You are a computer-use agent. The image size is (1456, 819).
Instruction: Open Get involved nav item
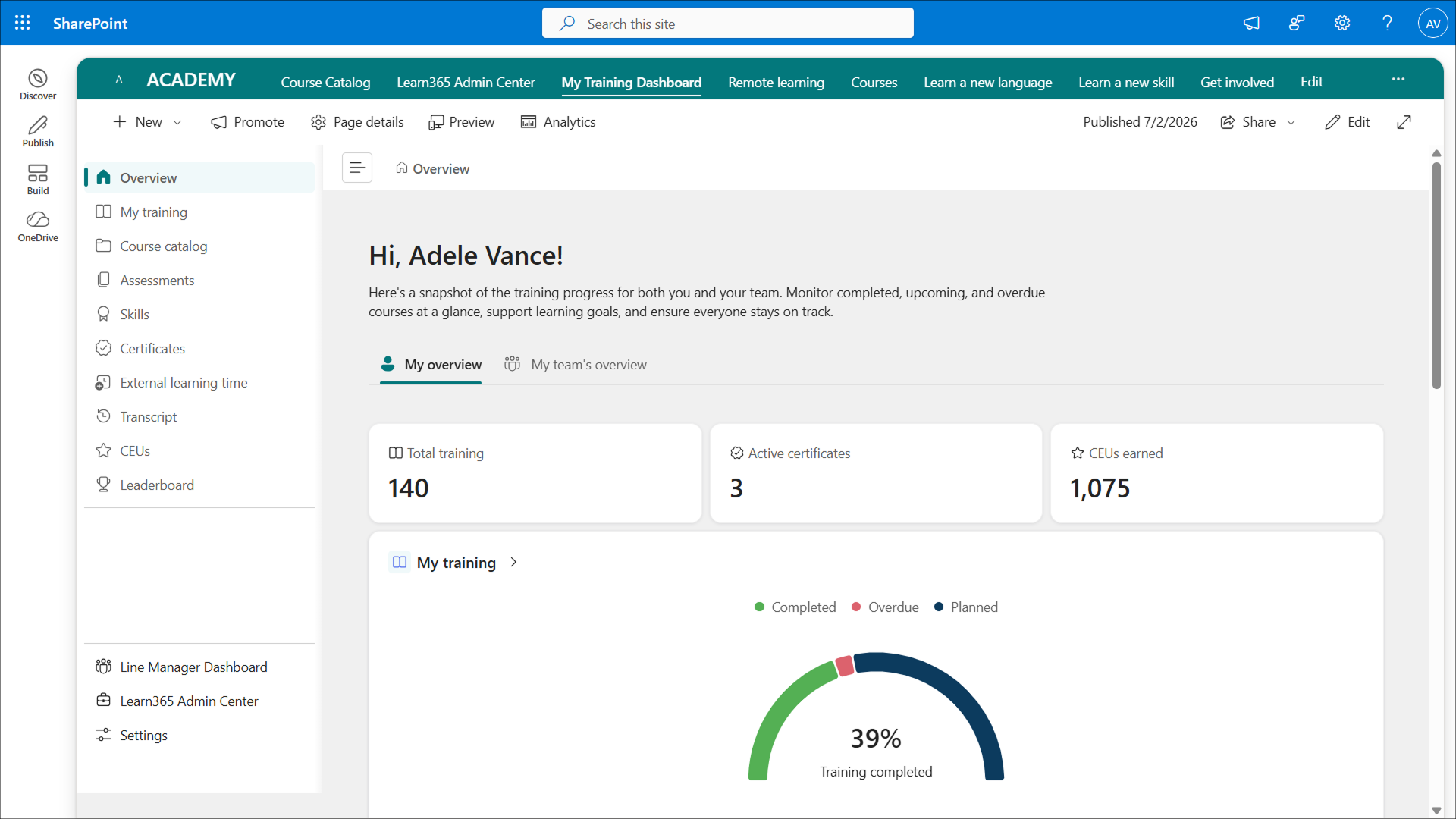(1237, 82)
